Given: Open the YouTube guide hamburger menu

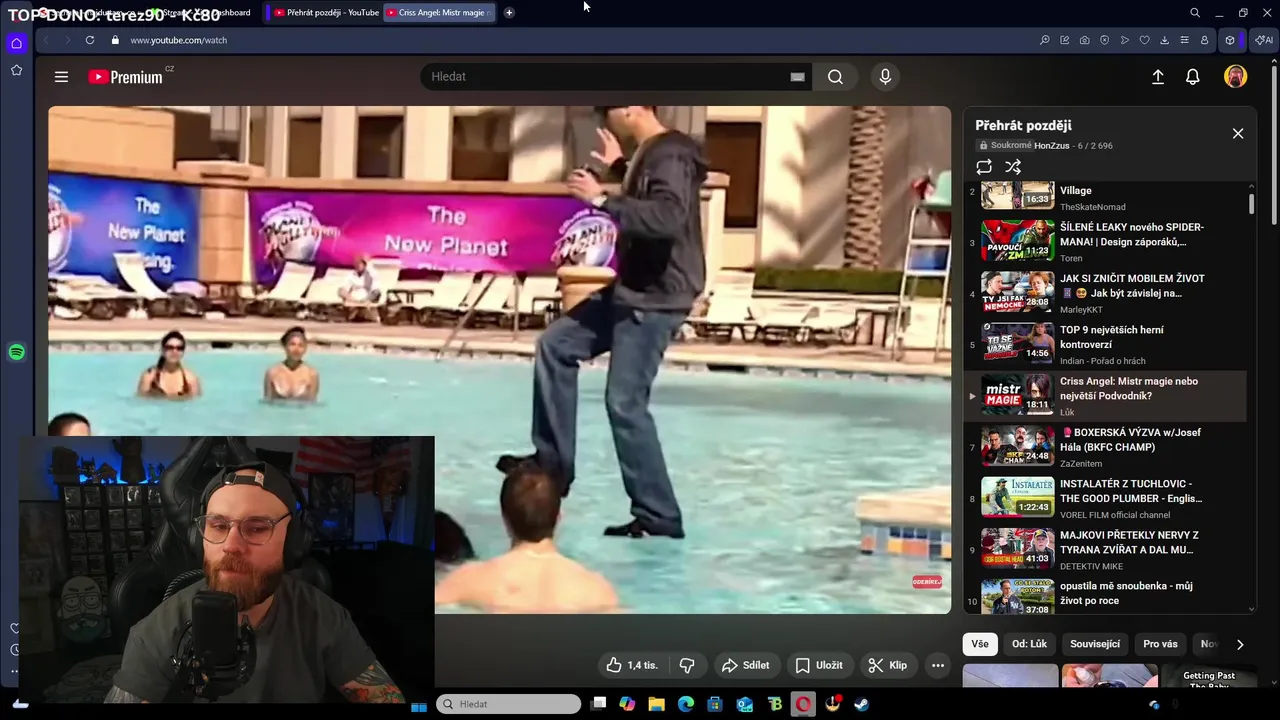Looking at the screenshot, I should point(61,77).
